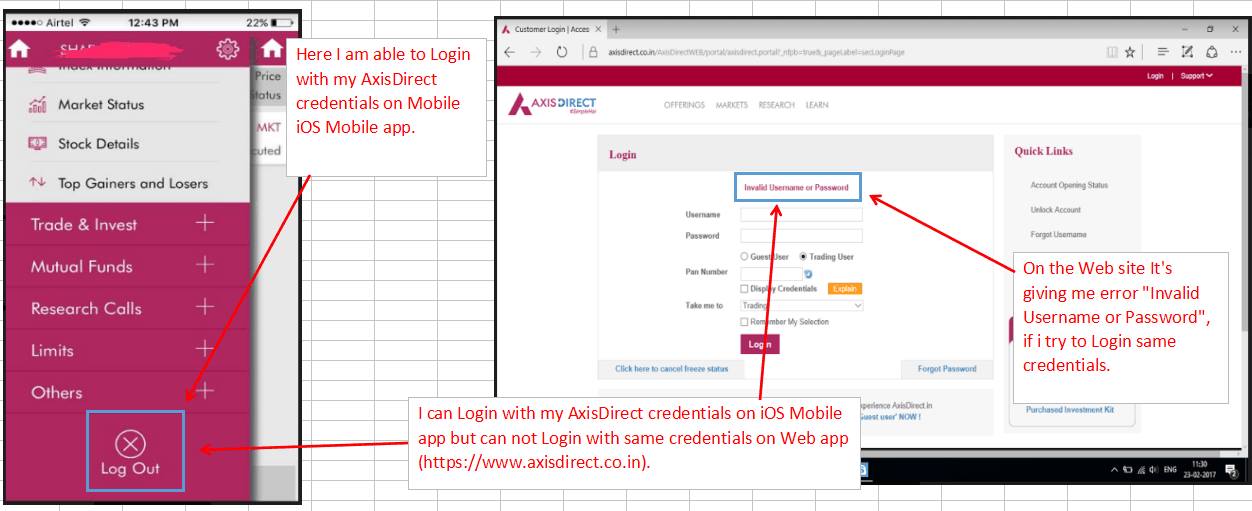1252x511 pixels.
Task: Open Account Opening Status quick link
Action: [x=1069, y=186]
